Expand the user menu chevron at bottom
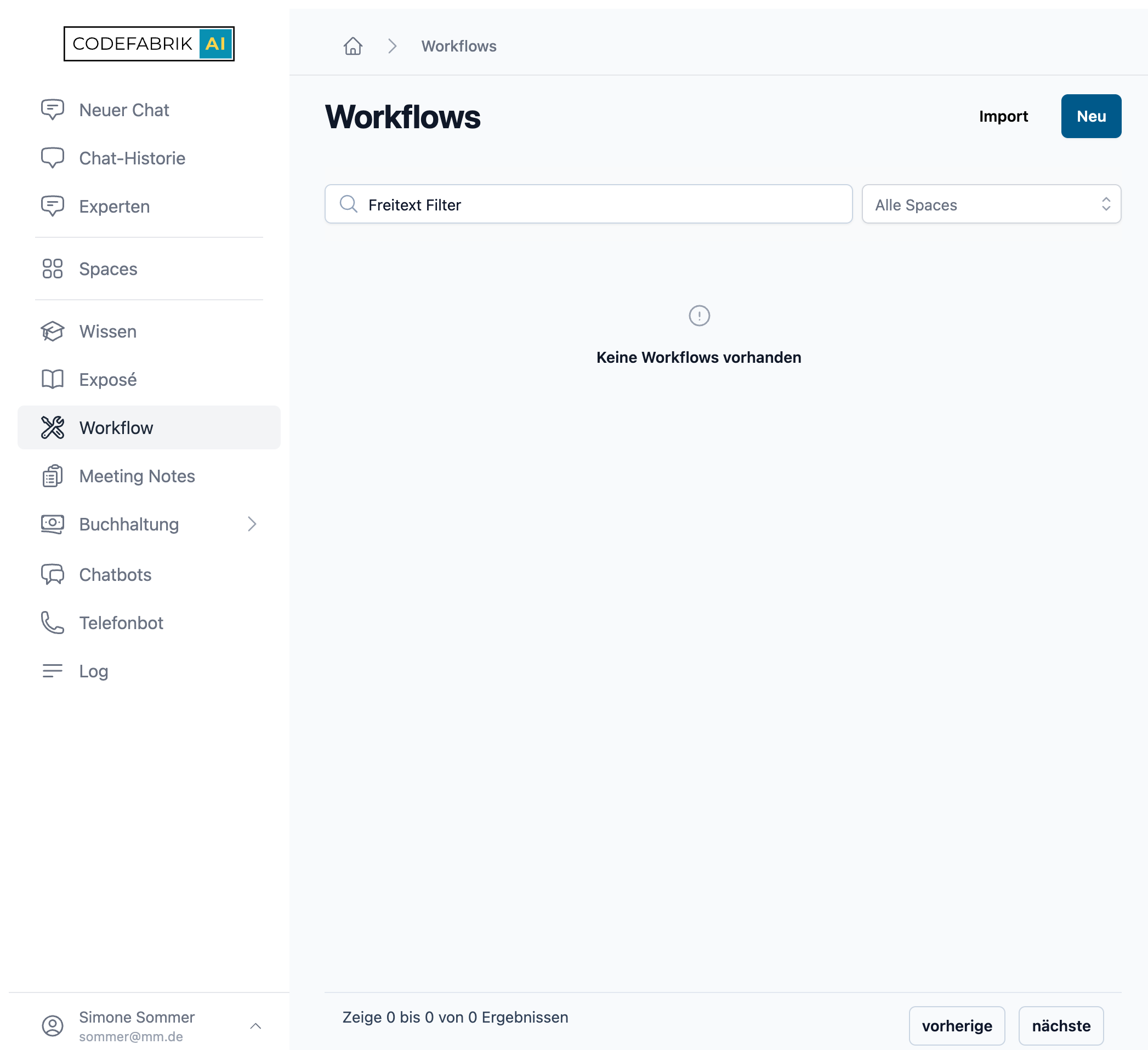This screenshot has width=1148, height=1050. click(255, 1026)
